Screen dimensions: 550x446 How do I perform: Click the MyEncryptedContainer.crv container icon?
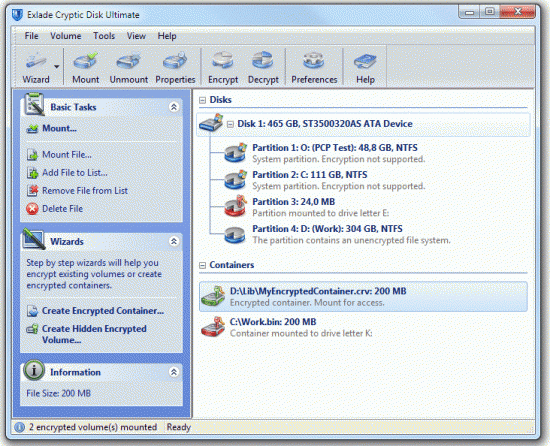pyautogui.click(x=213, y=296)
